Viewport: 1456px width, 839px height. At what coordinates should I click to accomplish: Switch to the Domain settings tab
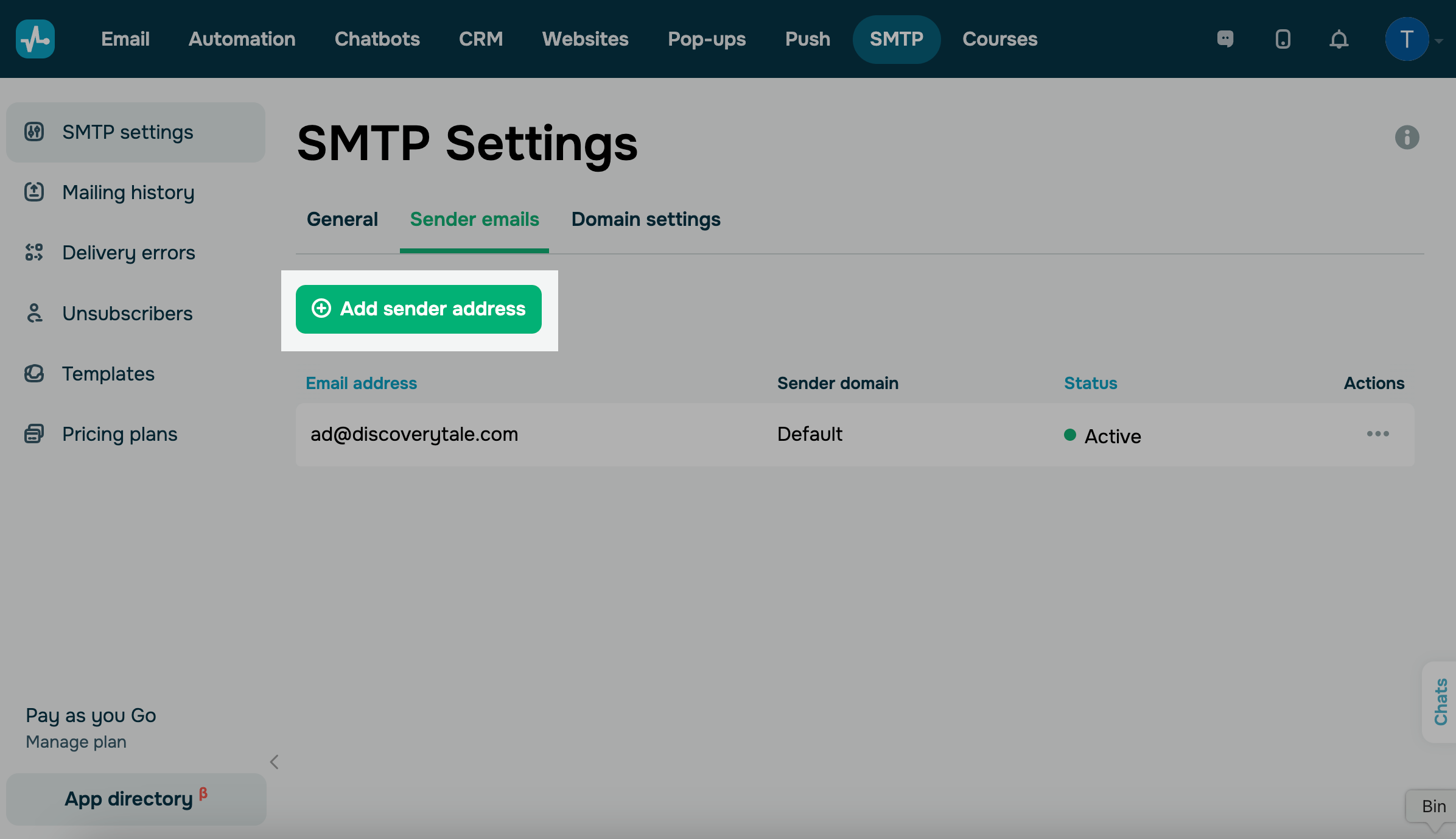pyautogui.click(x=646, y=219)
